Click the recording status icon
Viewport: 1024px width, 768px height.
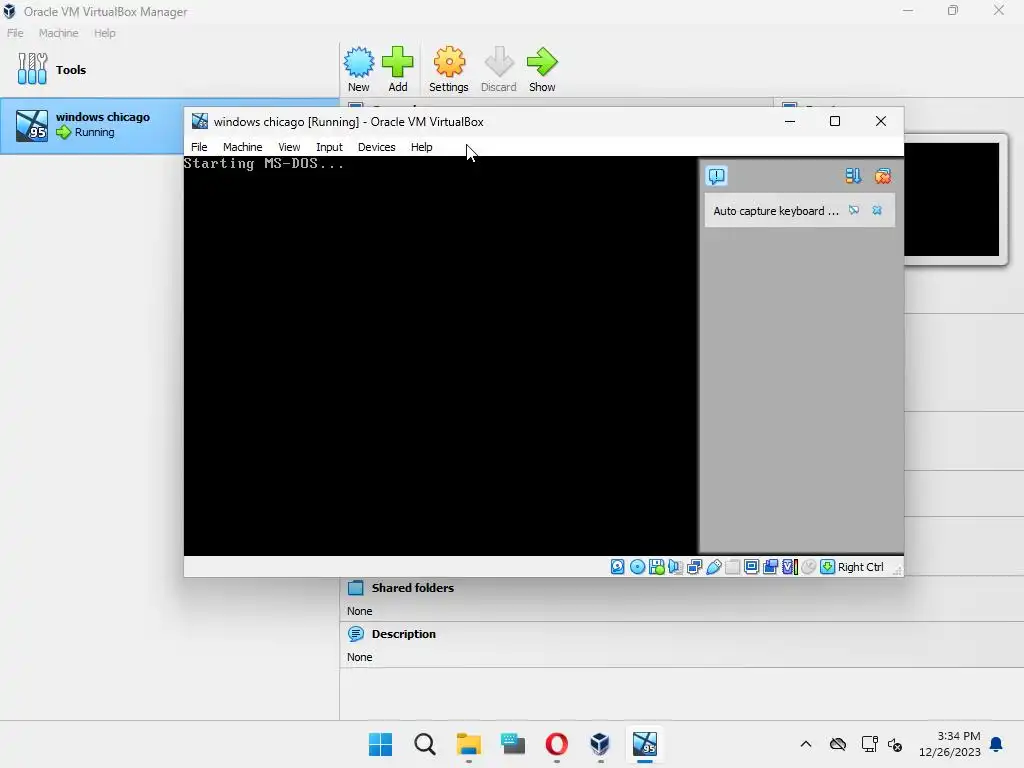[771, 567]
